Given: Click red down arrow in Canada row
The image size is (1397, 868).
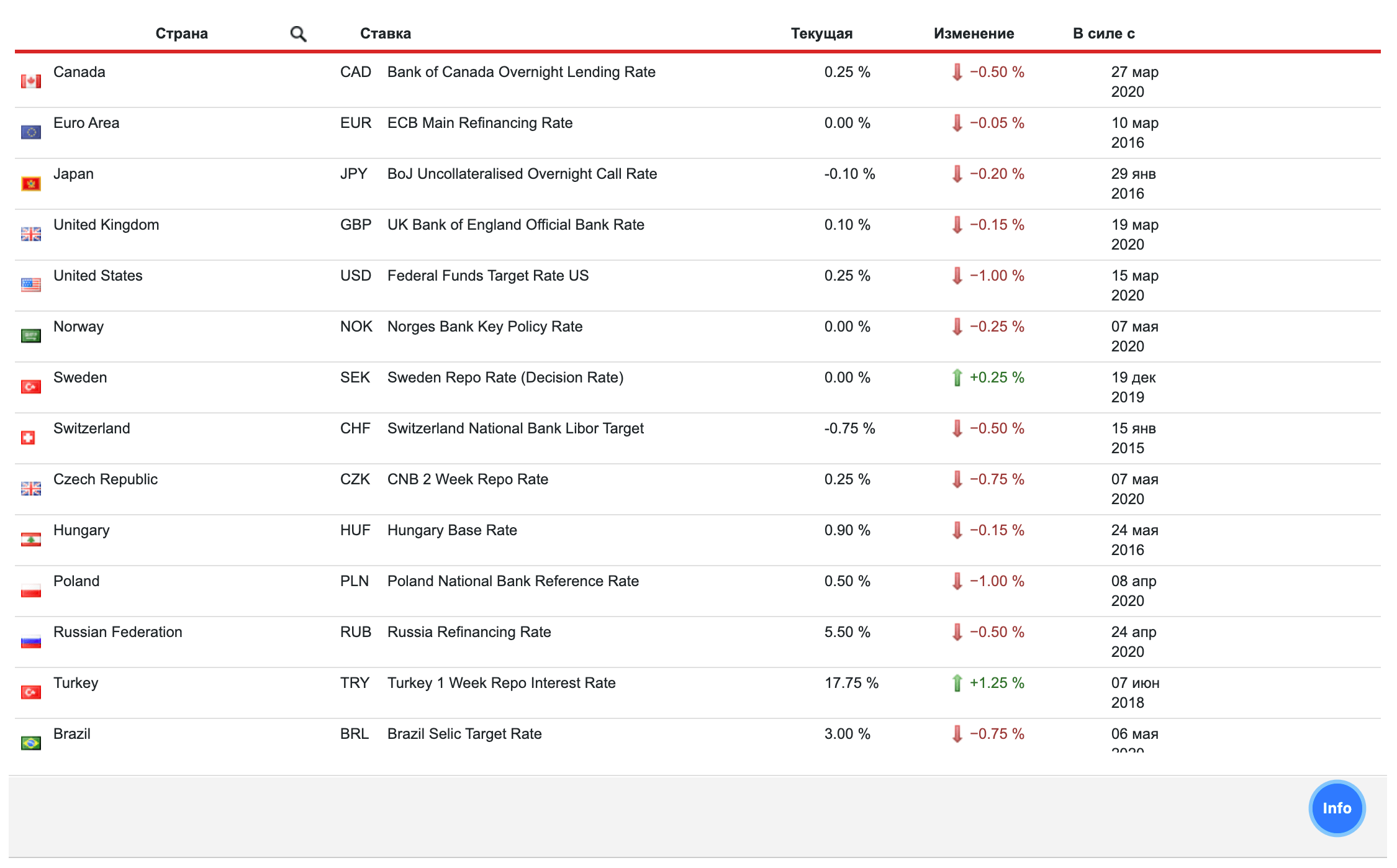Looking at the screenshot, I should [957, 72].
